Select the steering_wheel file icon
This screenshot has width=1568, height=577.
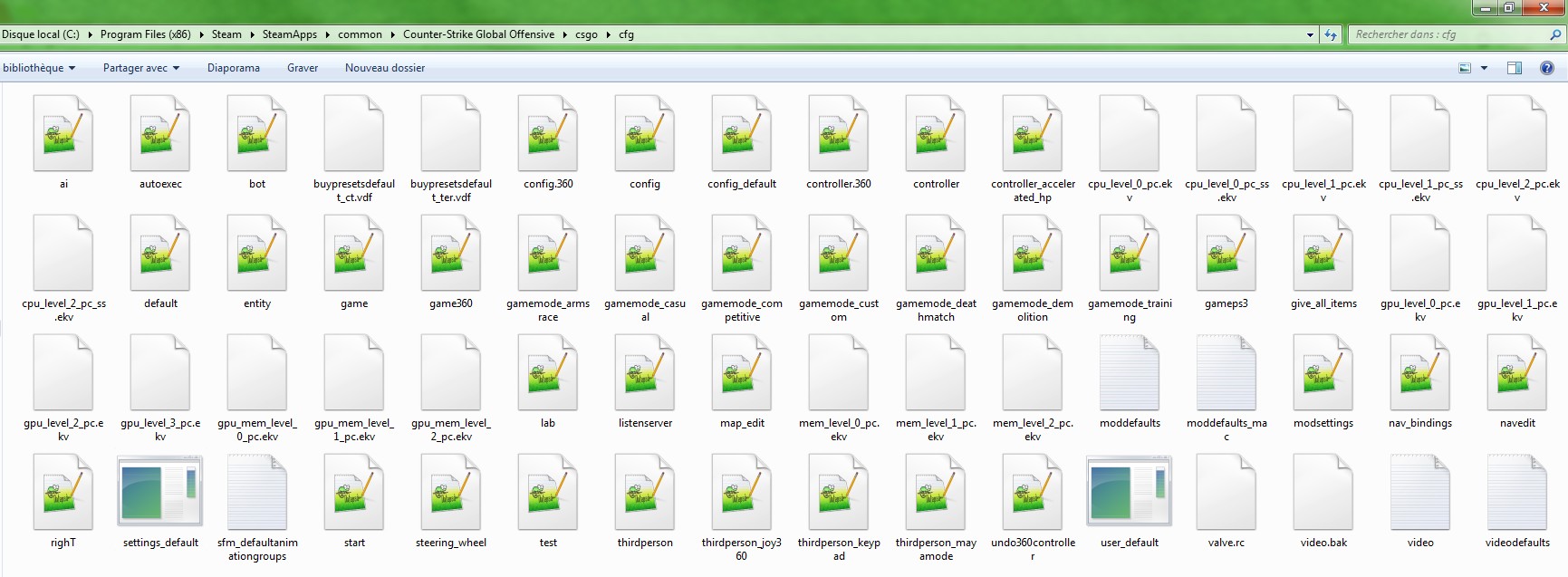coord(451,492)
